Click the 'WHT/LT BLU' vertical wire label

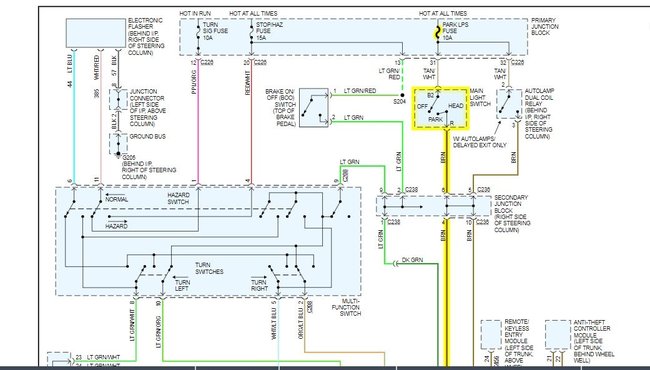[x=274, y=324]
